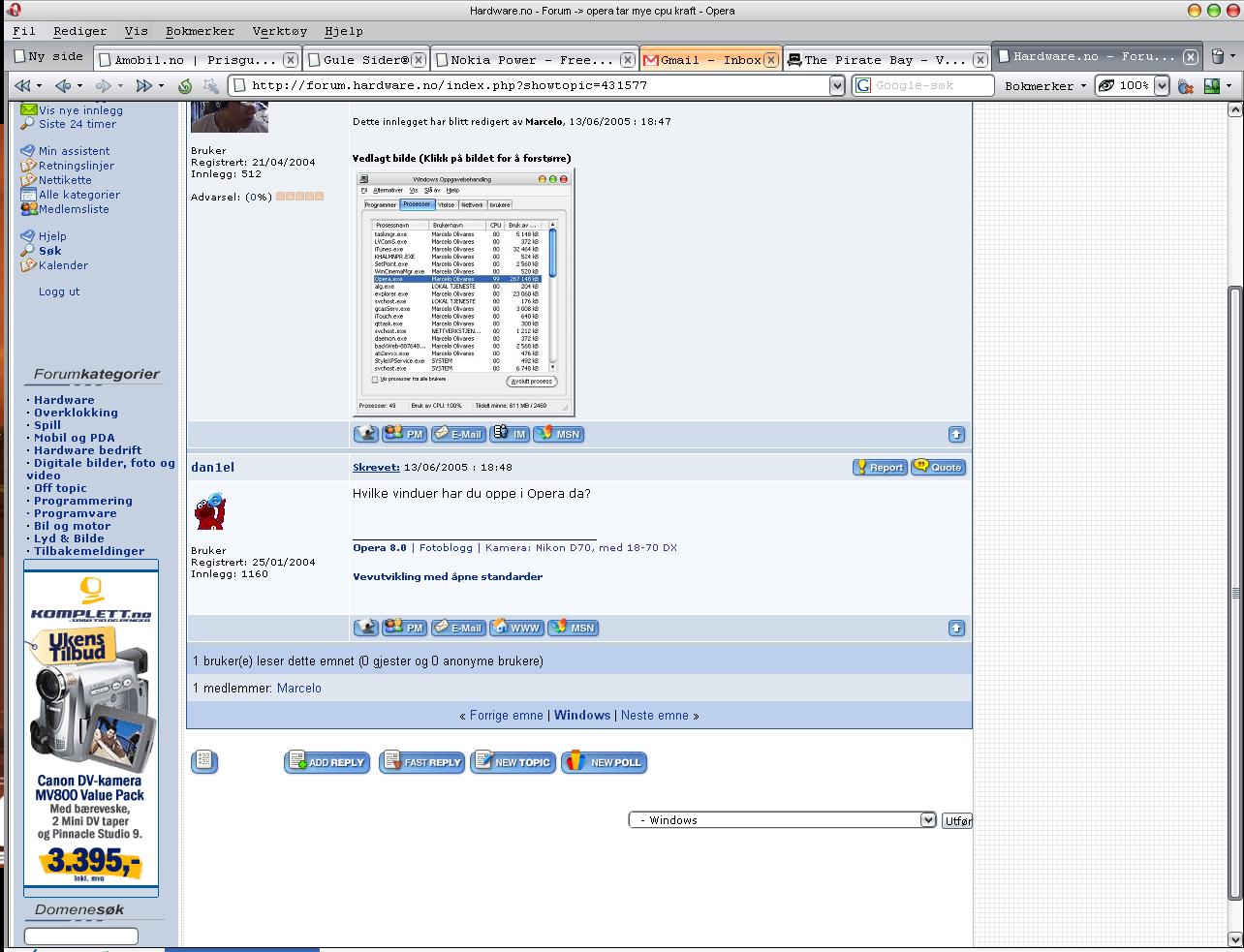Open the profile card icon under Marcelo's post
The image size is (1244, 952).
coord(365,434)
